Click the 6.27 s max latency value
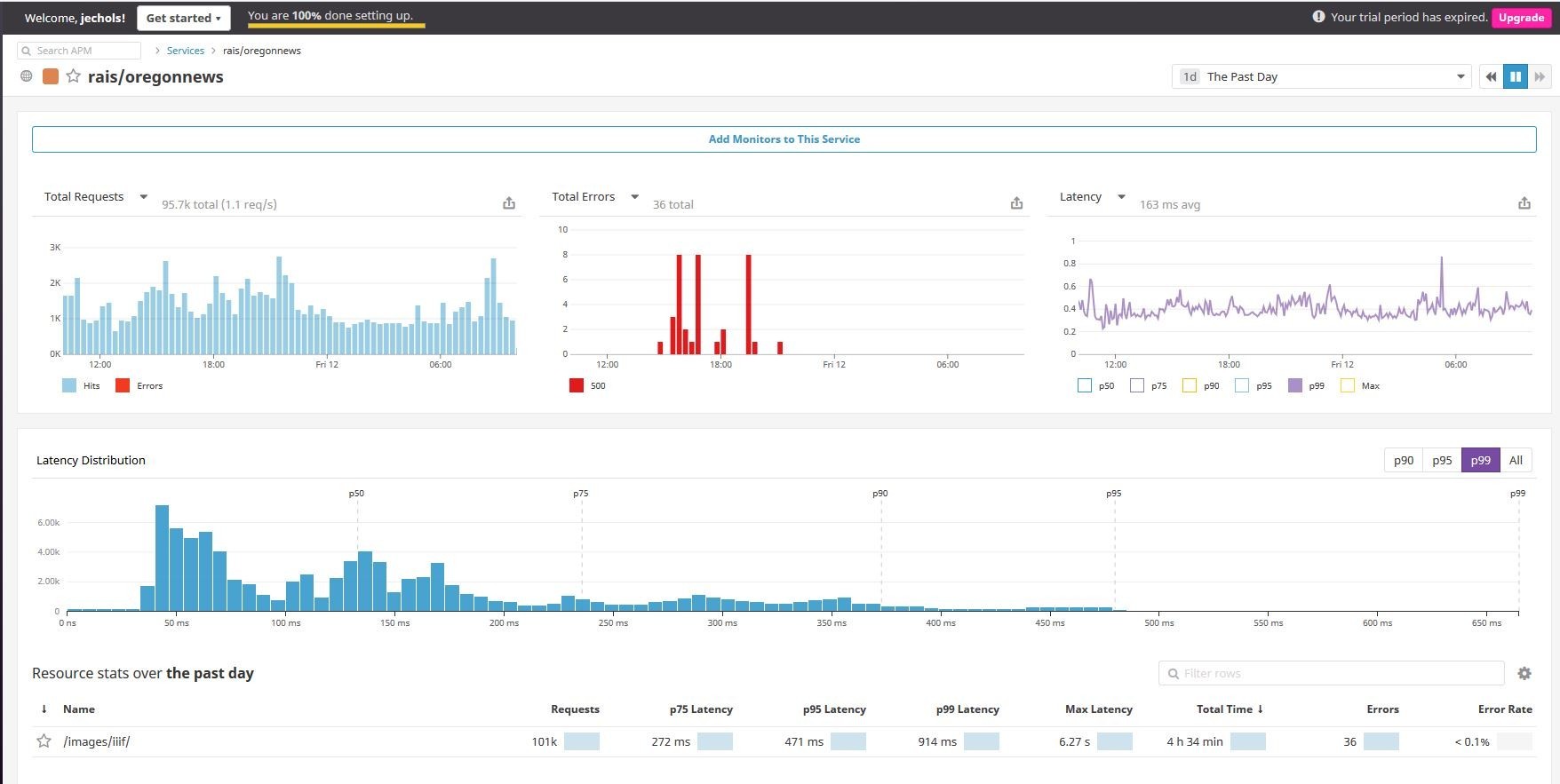 click(1074, 741)
